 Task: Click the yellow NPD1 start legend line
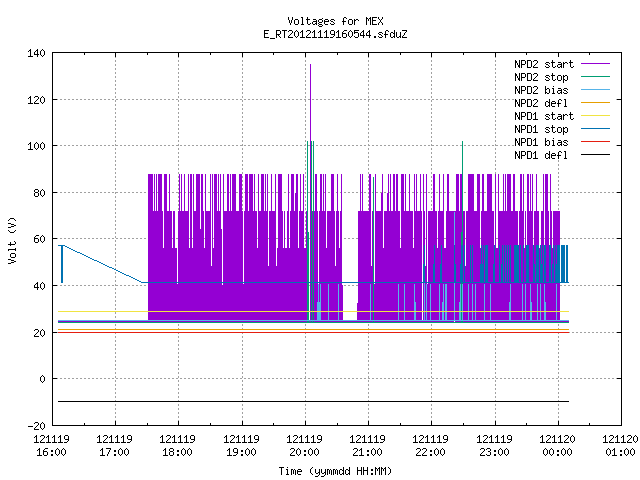coord(596,116)
